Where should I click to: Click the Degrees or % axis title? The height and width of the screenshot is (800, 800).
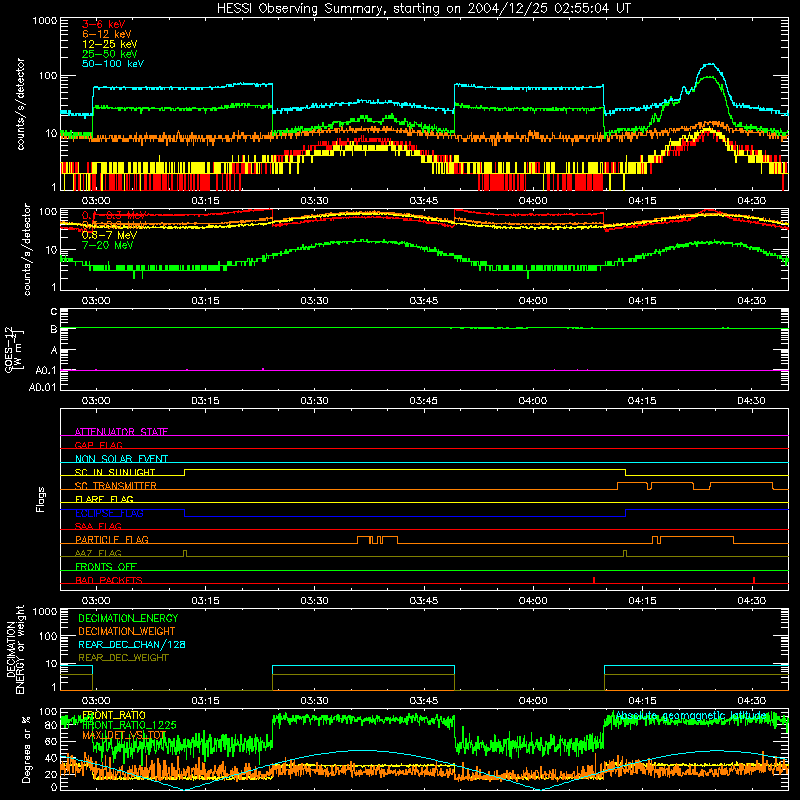coord(26,750)
